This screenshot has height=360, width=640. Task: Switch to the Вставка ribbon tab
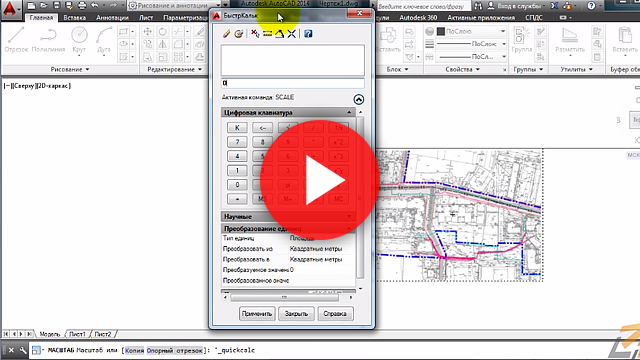tap(75, 18)
